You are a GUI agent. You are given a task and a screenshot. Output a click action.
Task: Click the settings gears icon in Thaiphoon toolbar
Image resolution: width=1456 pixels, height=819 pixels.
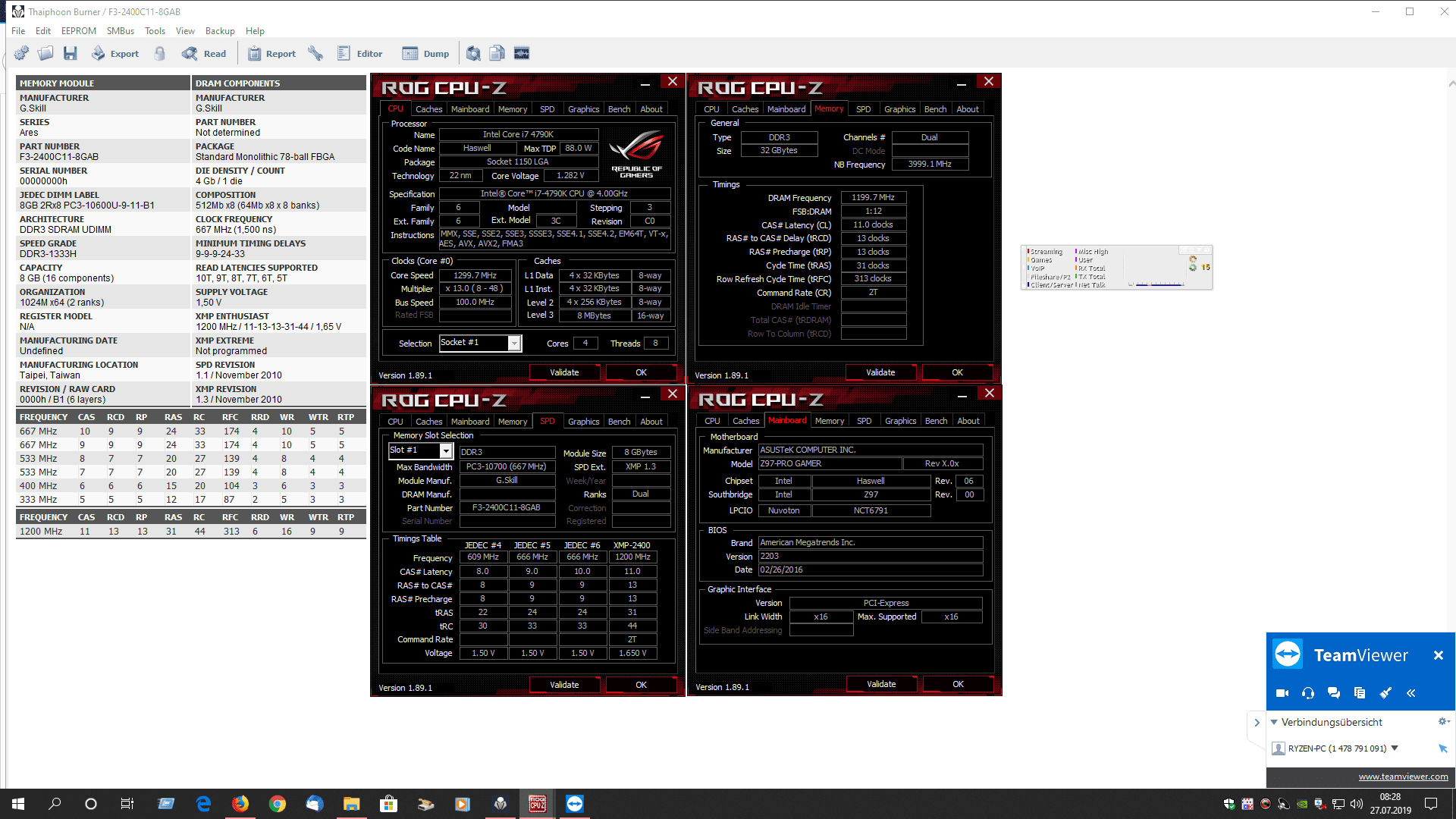coord(22,53)
